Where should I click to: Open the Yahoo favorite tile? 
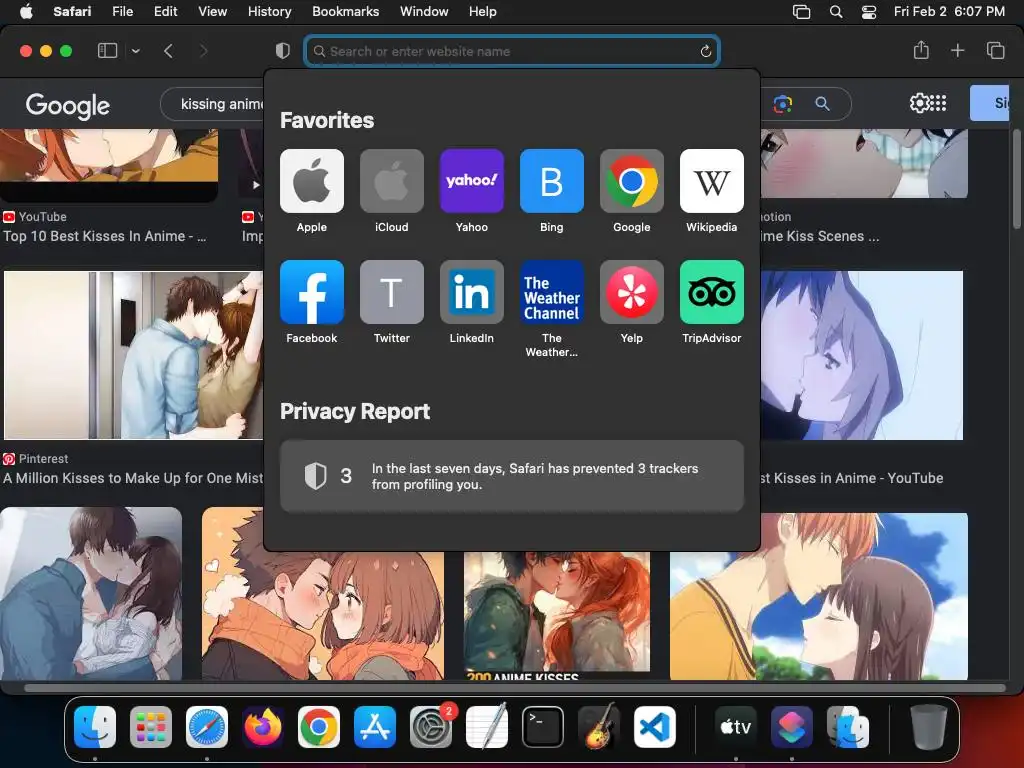click(472, 181)
